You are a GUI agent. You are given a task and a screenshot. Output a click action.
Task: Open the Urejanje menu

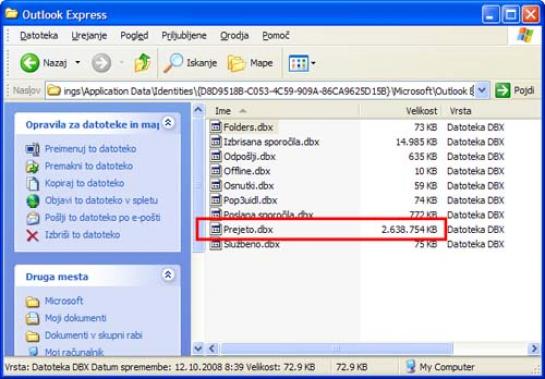pyautogui.click(x=89, y=35)
